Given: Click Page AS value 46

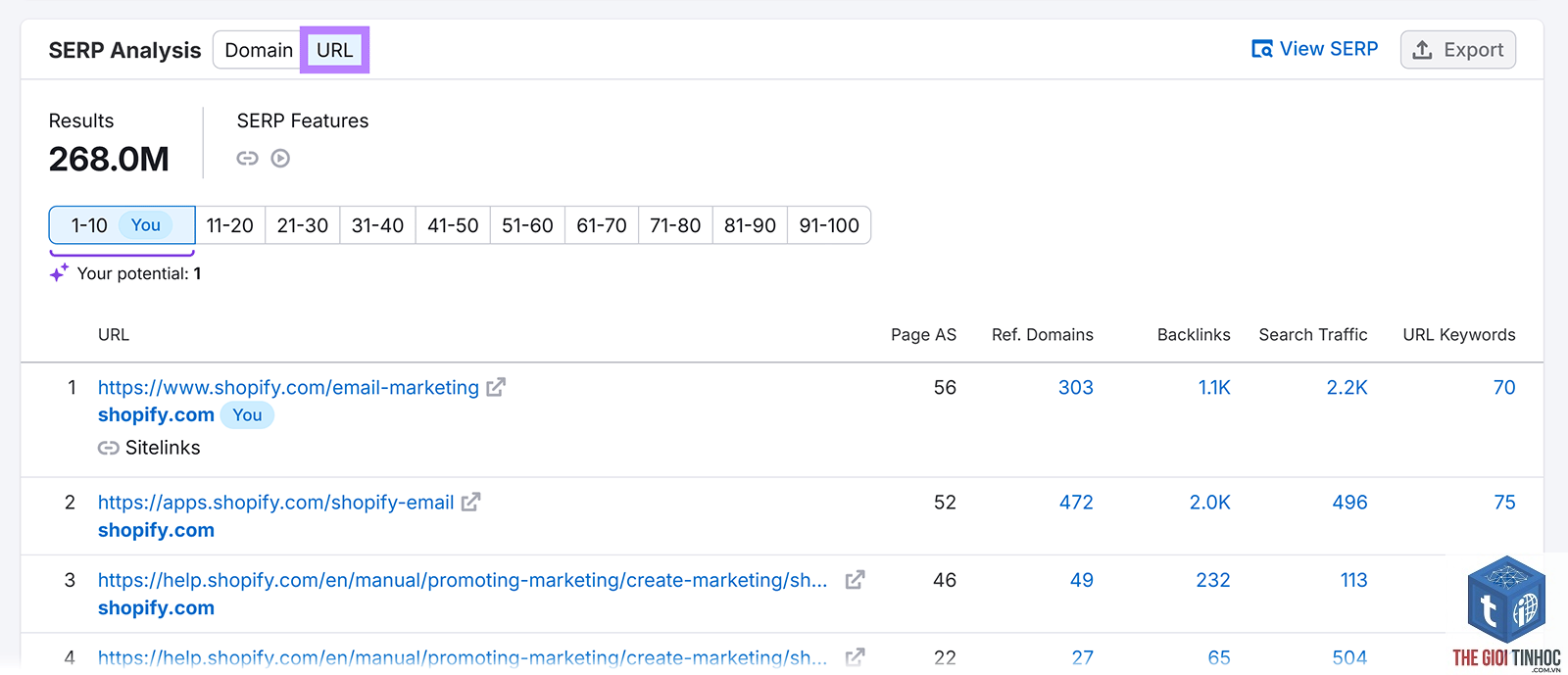Looking at the screenshot, I should click(945, 580).
